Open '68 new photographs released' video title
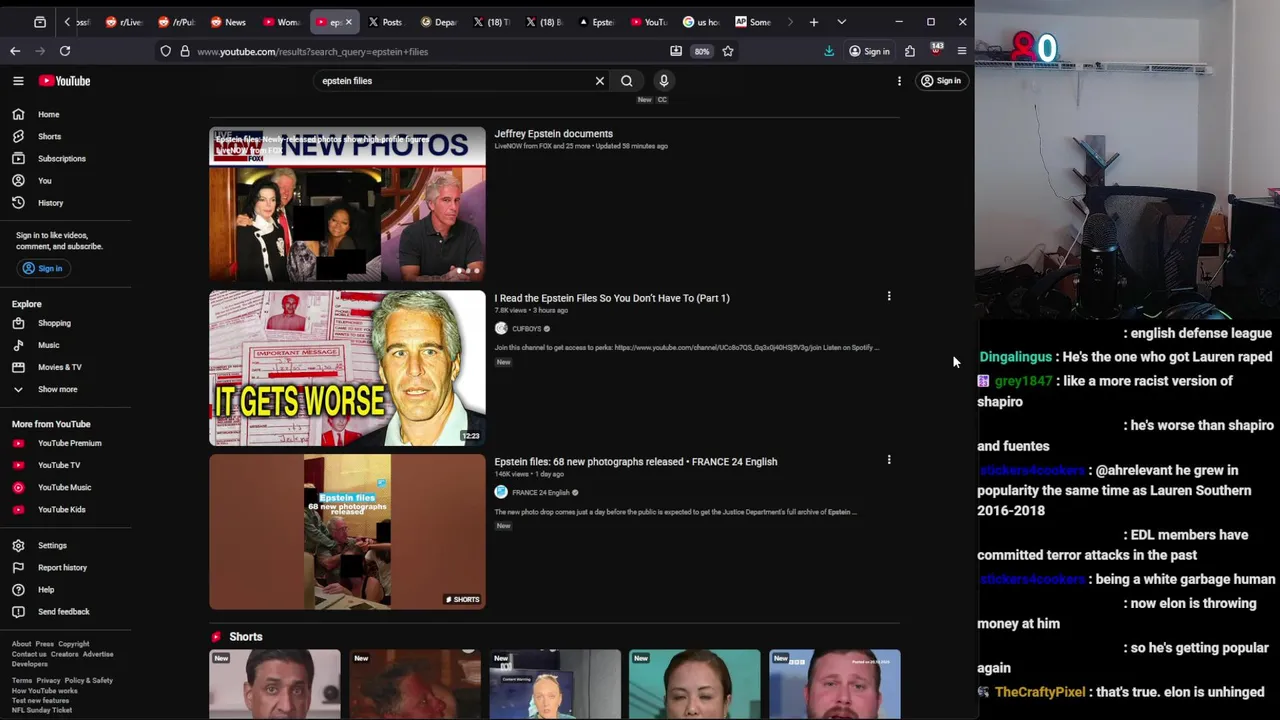This screenshot has width=1280, height=720. point(635,462)
